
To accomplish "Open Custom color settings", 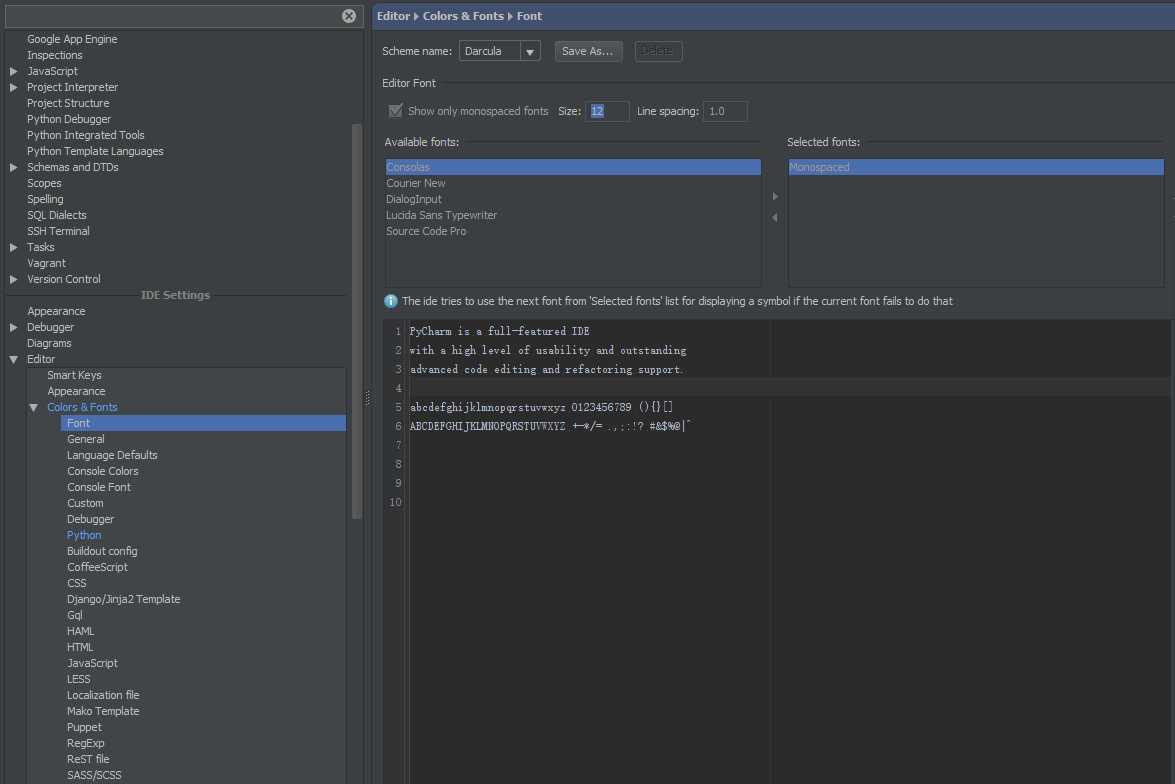I will point(85,504).
